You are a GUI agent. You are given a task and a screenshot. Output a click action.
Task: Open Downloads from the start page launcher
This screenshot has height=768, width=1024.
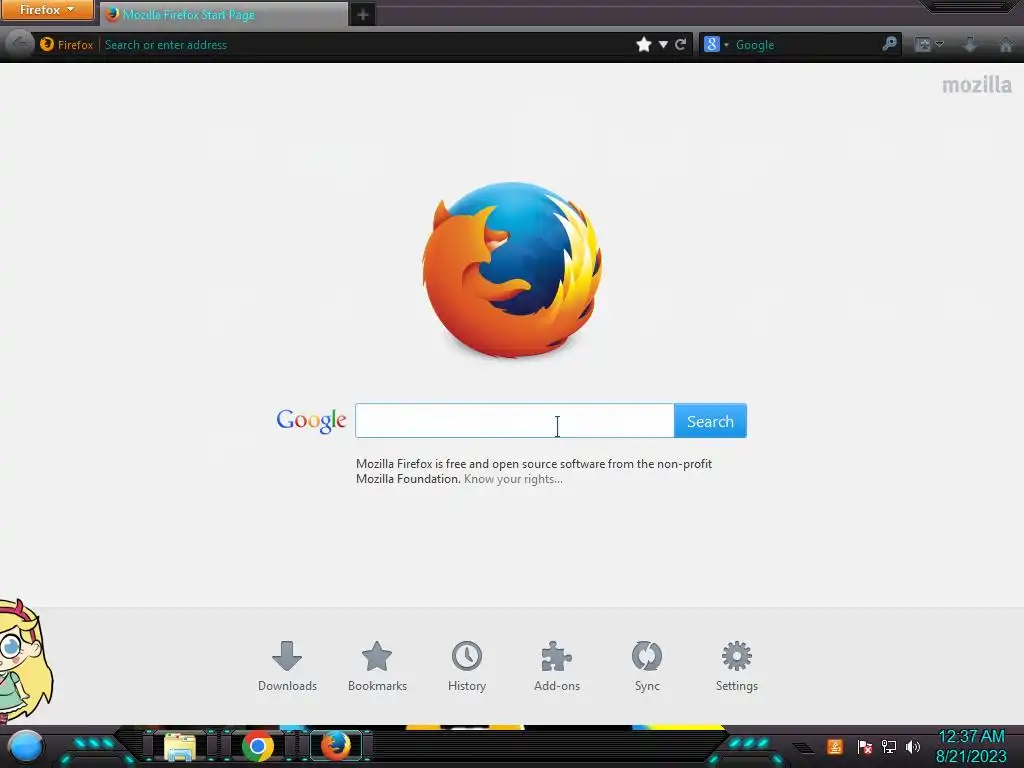click(287, 666)
